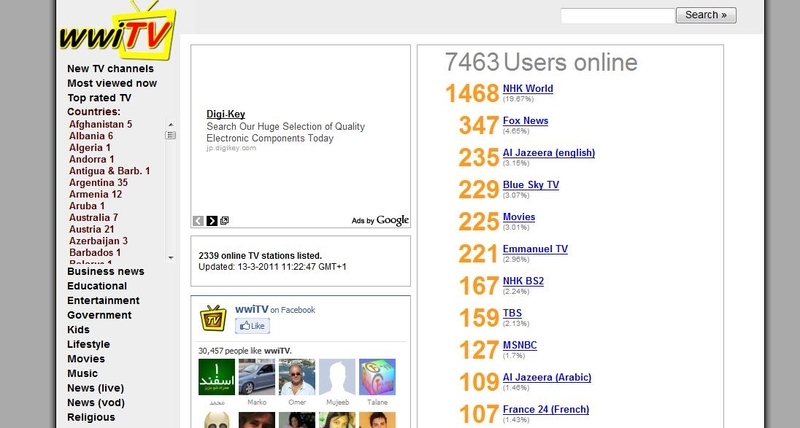The height and width of the screenshot is (428, 800).
Task: Open Entertainment category
Action: [103, 300]
